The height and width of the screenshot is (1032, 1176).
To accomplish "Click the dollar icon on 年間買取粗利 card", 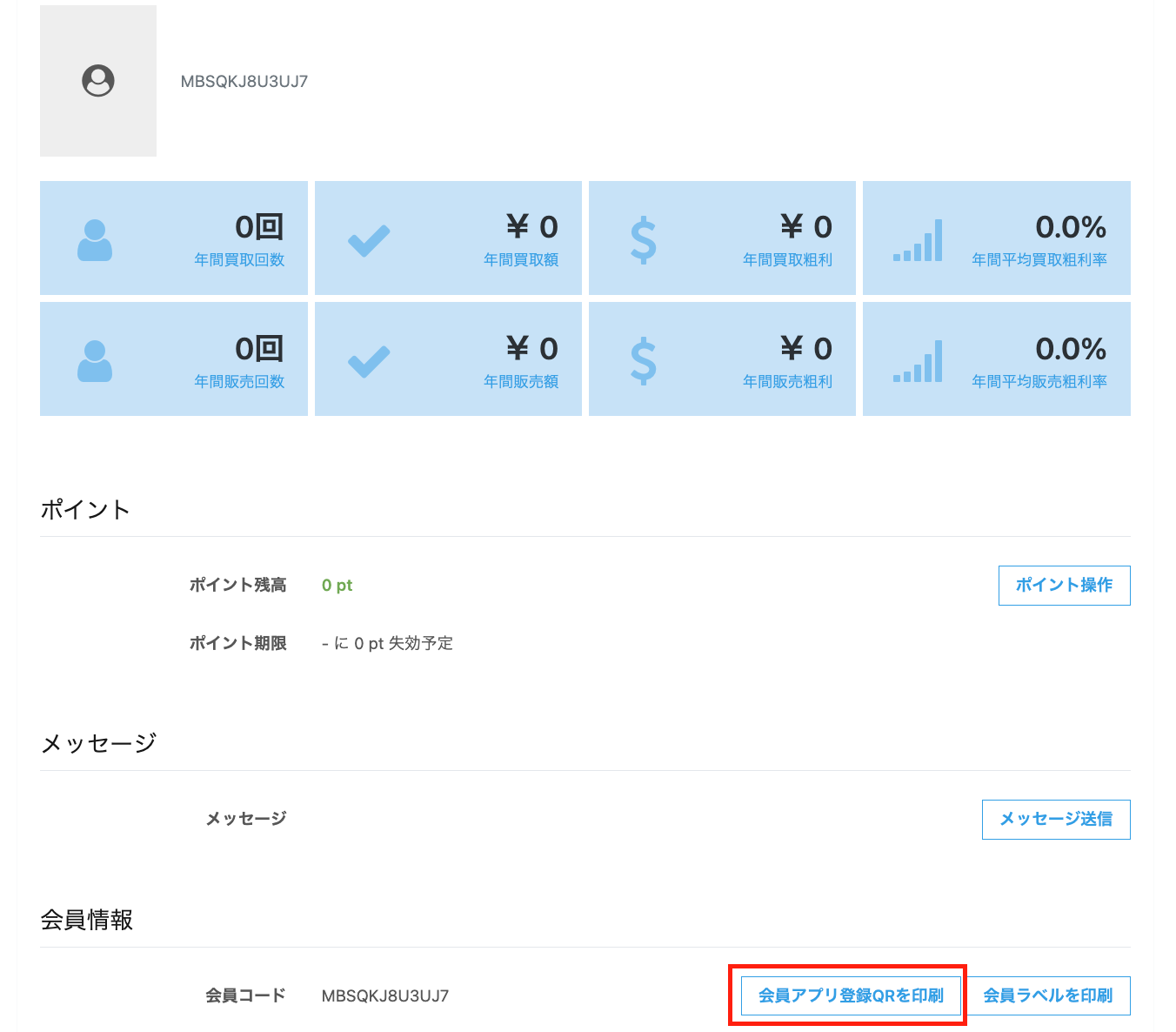I will pyautogui.click(x=644, y=241).
